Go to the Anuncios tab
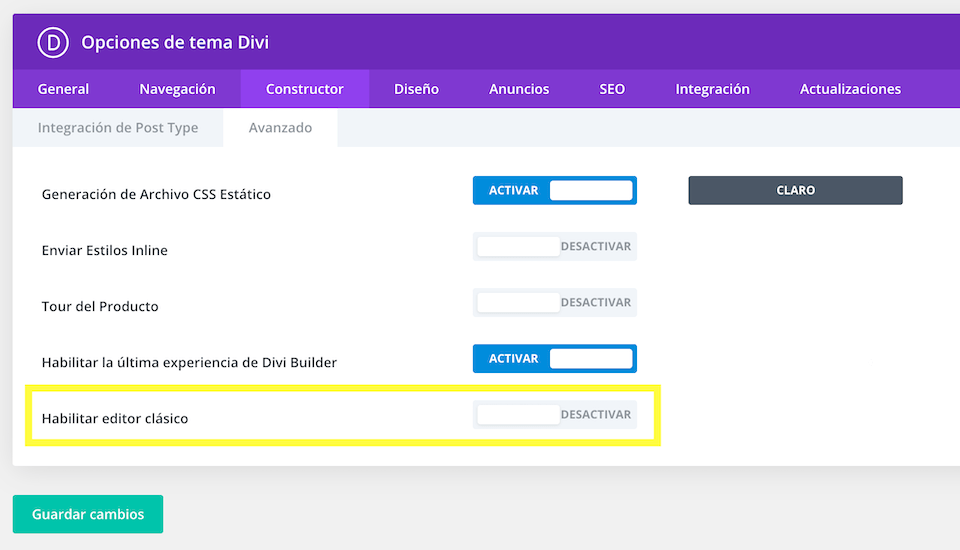This screenshot has height=550, width=960. (519, 89)
